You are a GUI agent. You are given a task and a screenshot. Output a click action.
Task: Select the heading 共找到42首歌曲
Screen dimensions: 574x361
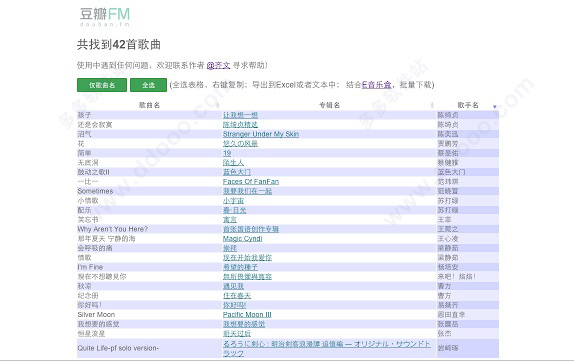pos(119,45)
